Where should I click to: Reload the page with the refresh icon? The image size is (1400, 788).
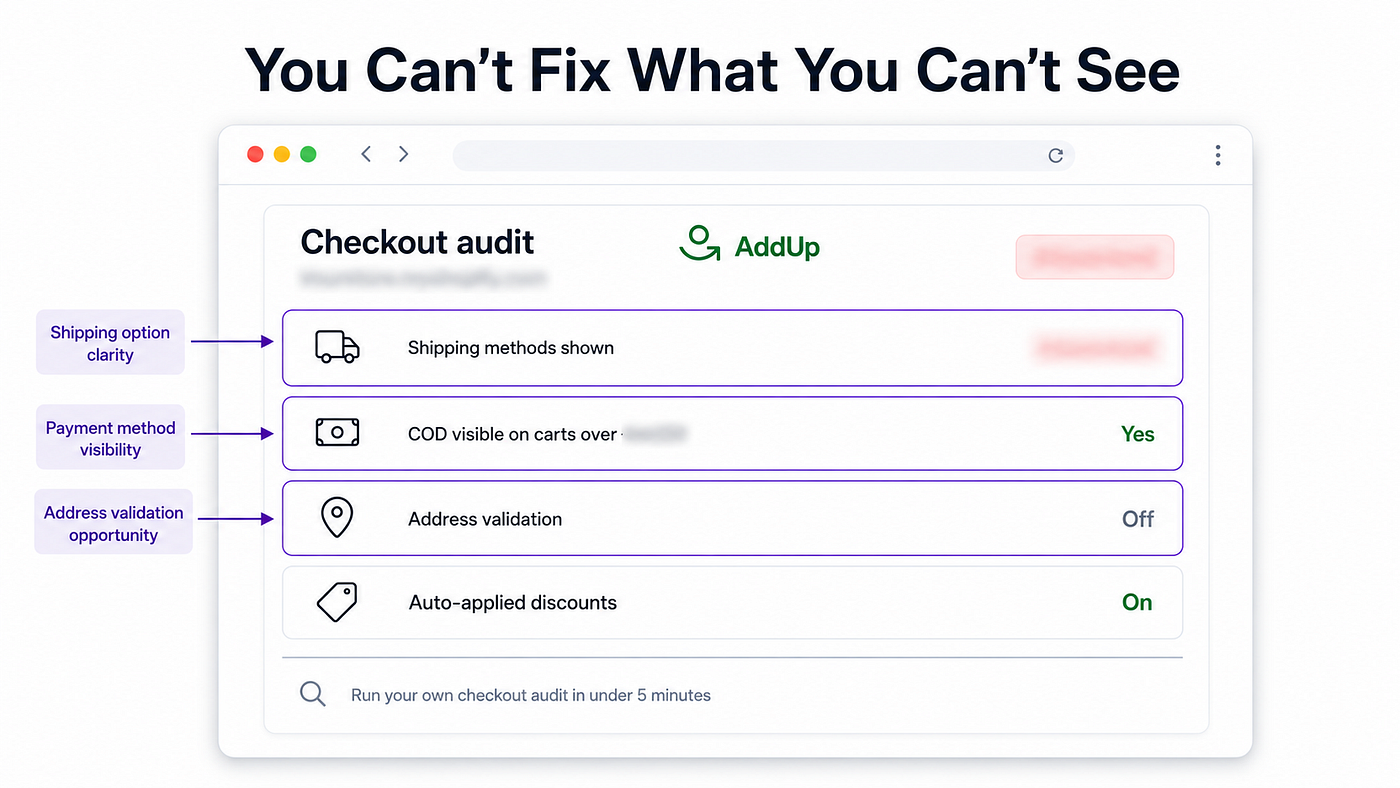(1055, 155)
